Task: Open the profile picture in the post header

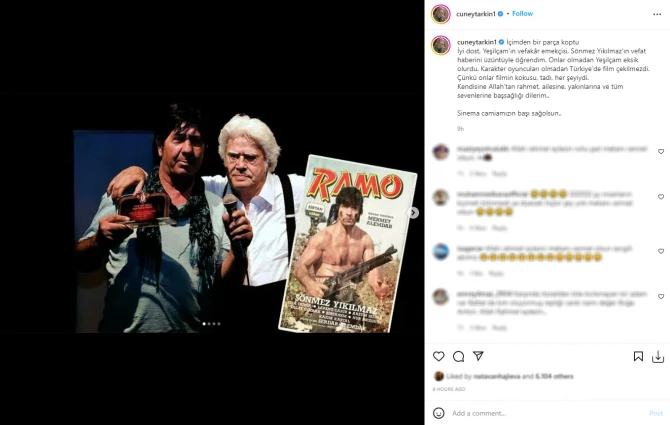Action: pos(441,14)
